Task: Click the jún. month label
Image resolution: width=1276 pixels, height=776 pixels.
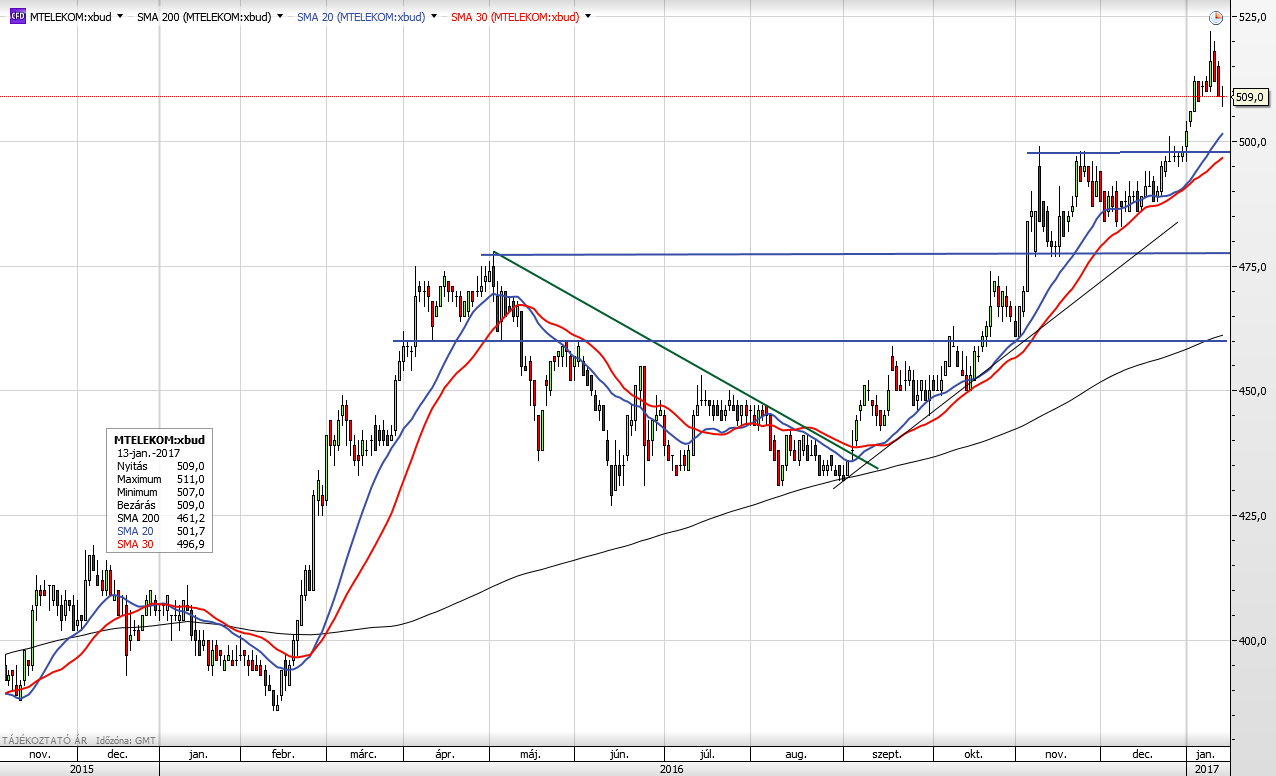Action: [622, 754]
